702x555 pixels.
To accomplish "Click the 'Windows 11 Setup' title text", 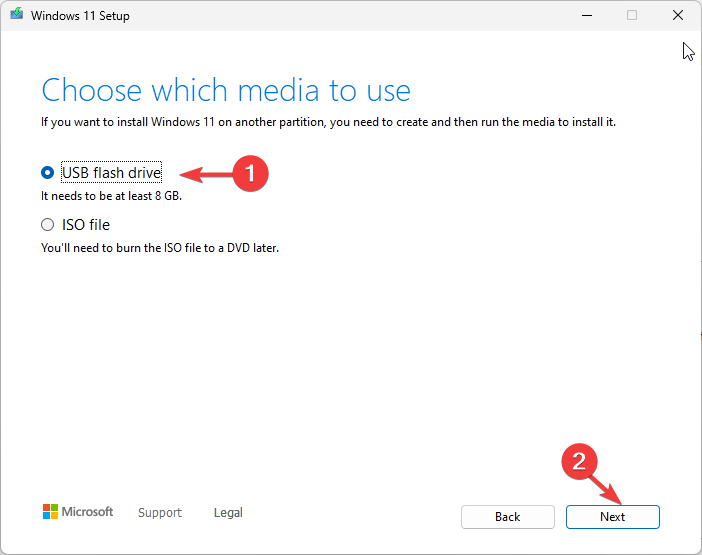I will tap(80, 16).
